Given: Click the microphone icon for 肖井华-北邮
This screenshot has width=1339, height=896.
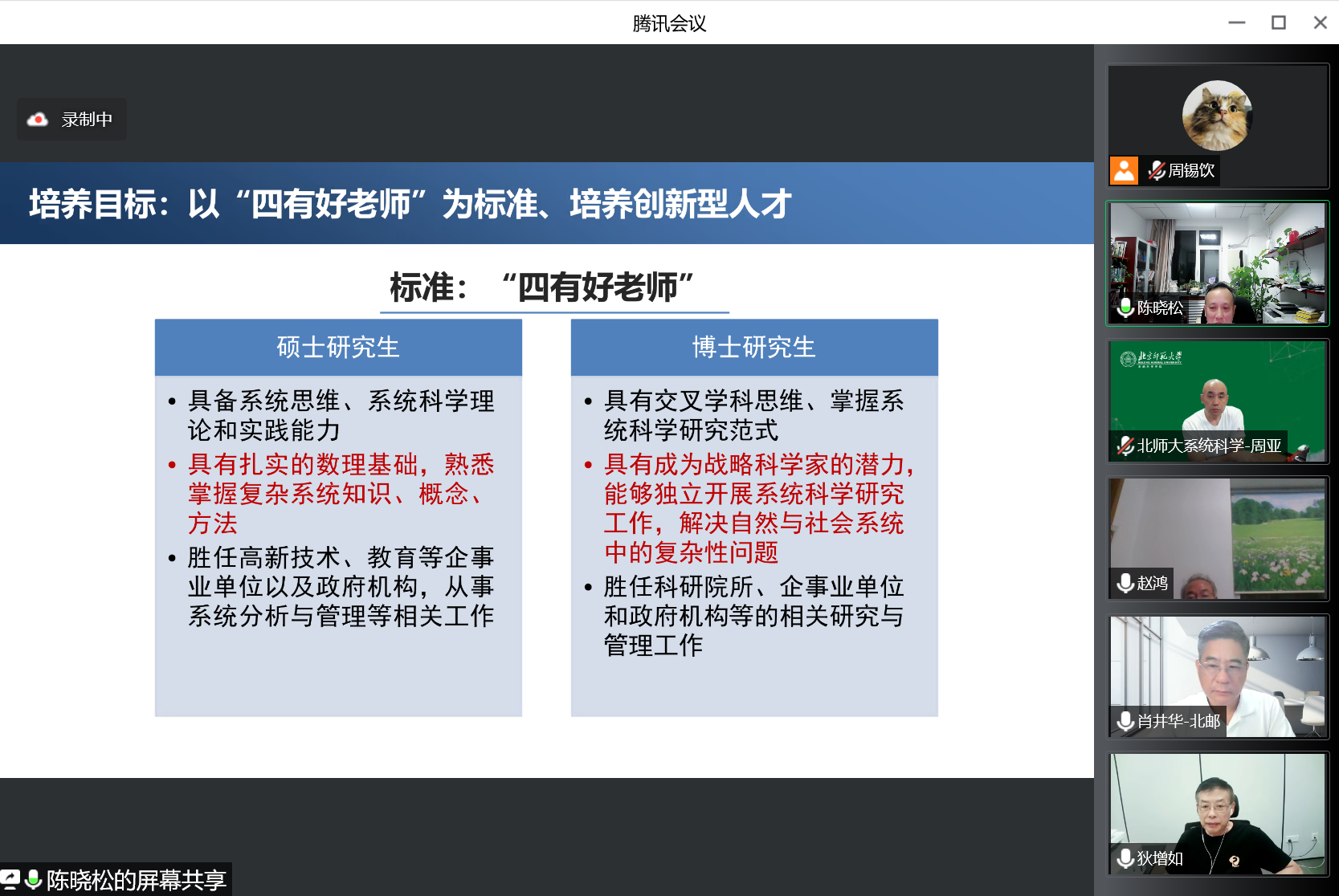Looking at the screenshot, I should click(x=1125, y=721).
